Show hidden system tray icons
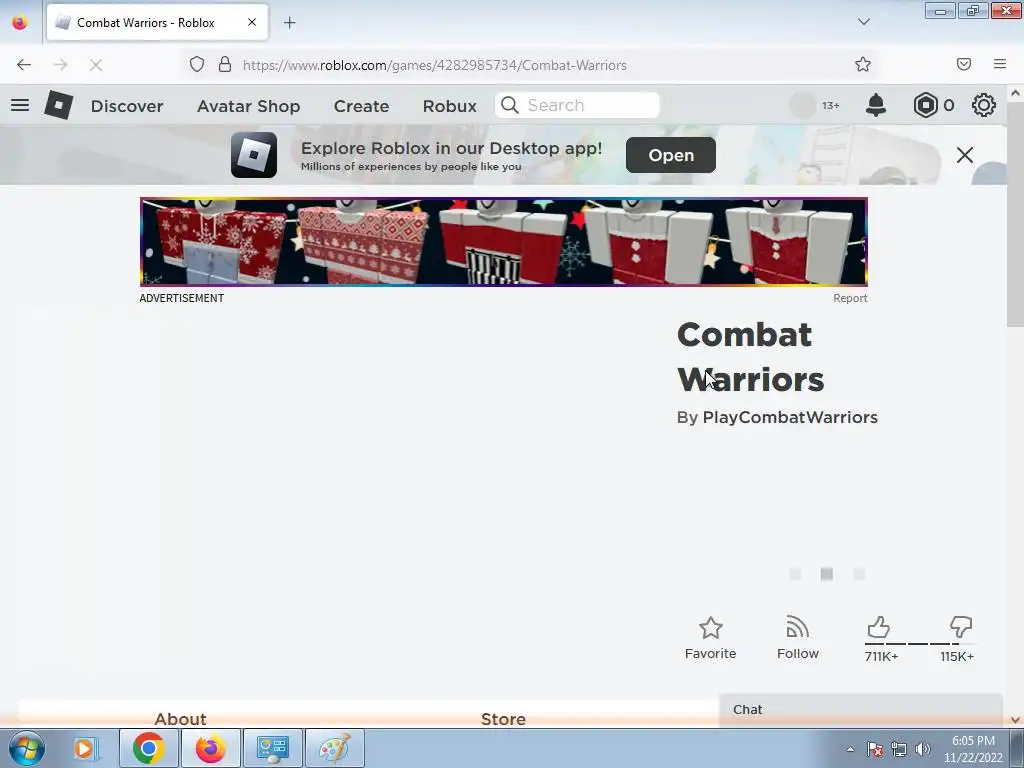Viewport: 1024px width, 768px height. (850, 749)
